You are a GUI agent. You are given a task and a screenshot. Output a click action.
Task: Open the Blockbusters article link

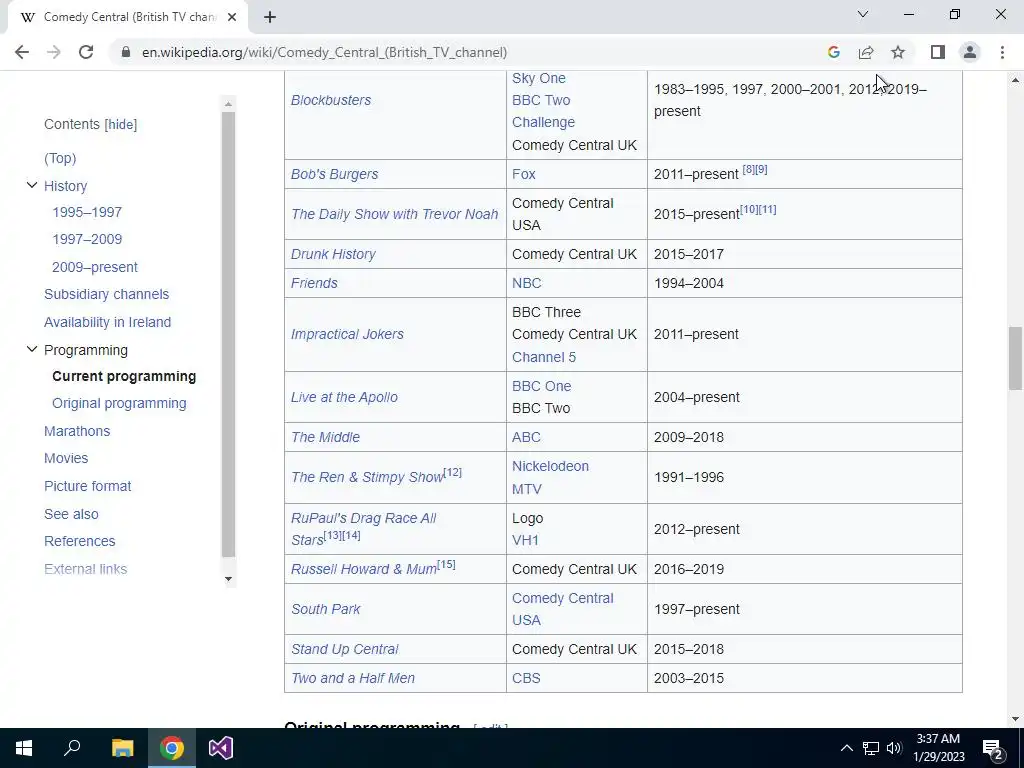click(330, 100)
